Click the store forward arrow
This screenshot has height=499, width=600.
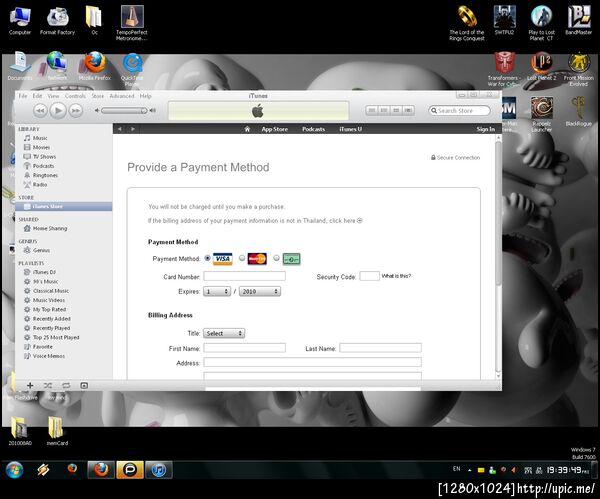coord(133,129)
